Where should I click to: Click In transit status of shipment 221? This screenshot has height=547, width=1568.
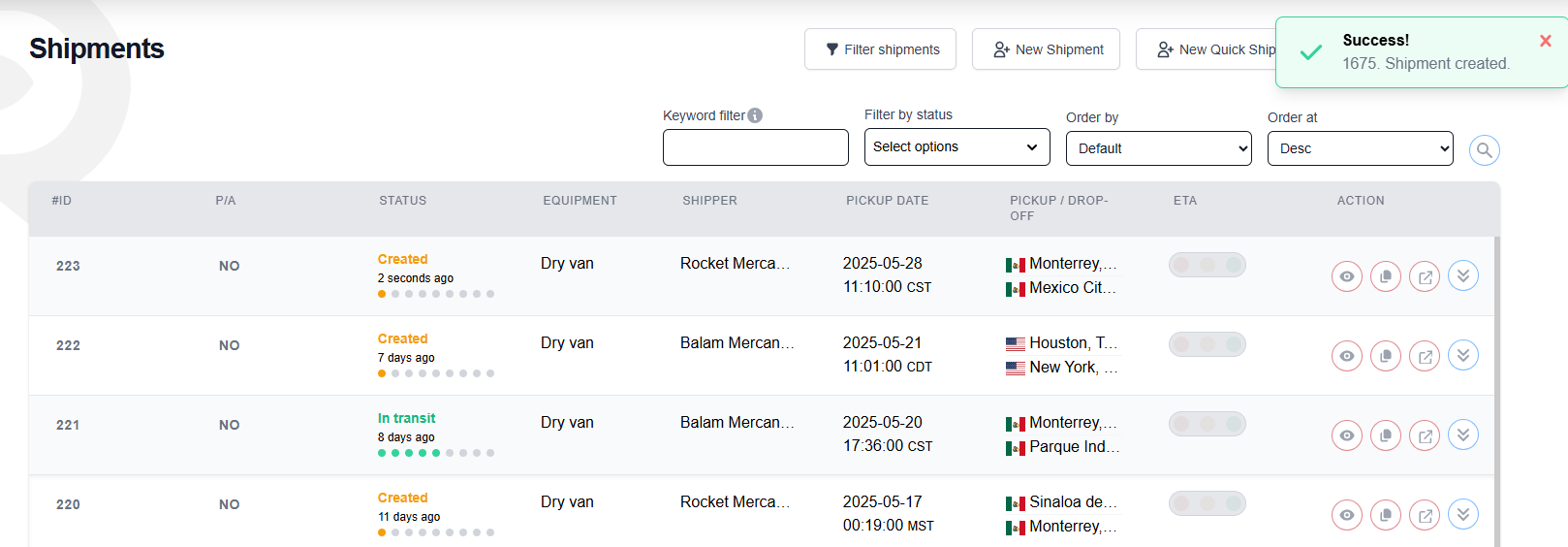pos(407,418)
